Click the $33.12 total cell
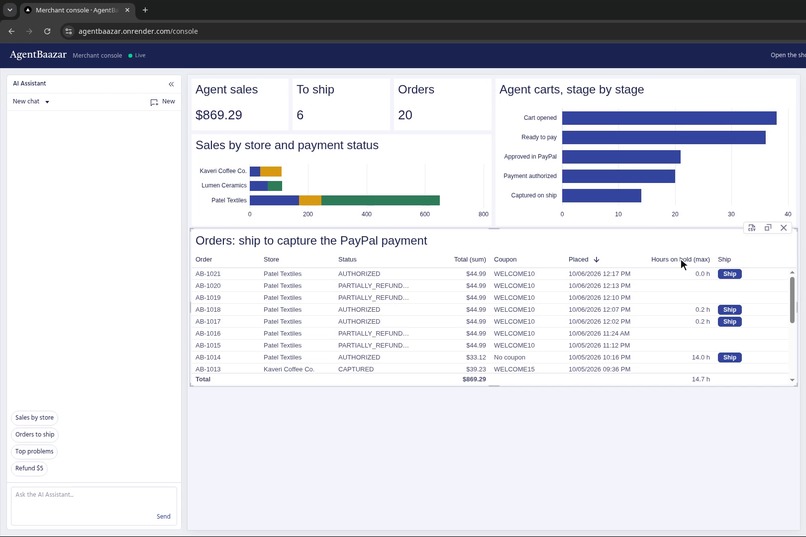This screenshot has height=537, width=806. (475, 358)
